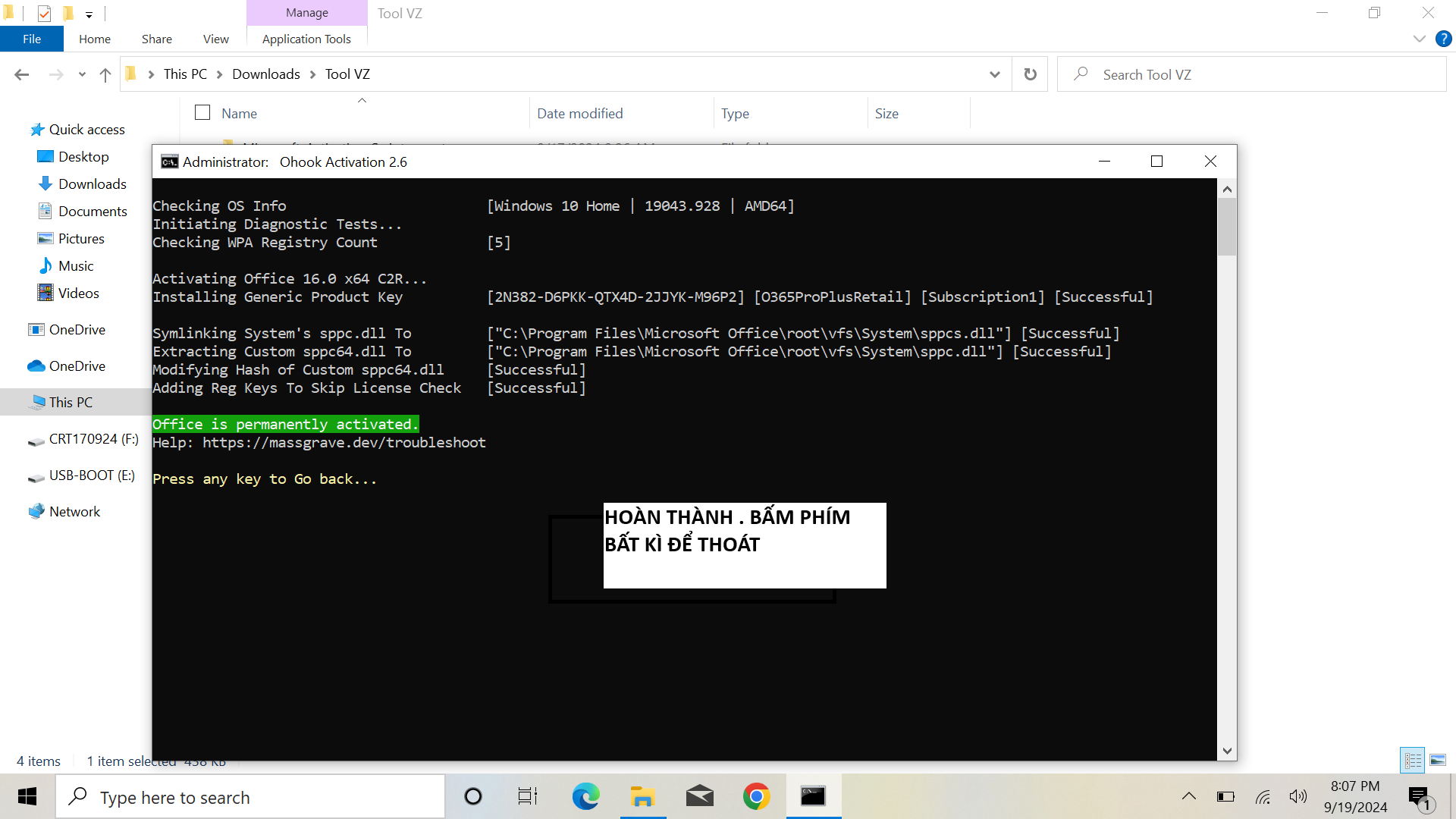Expand the address bar history dropdown

pyautogui.click(x=995, y=74)
